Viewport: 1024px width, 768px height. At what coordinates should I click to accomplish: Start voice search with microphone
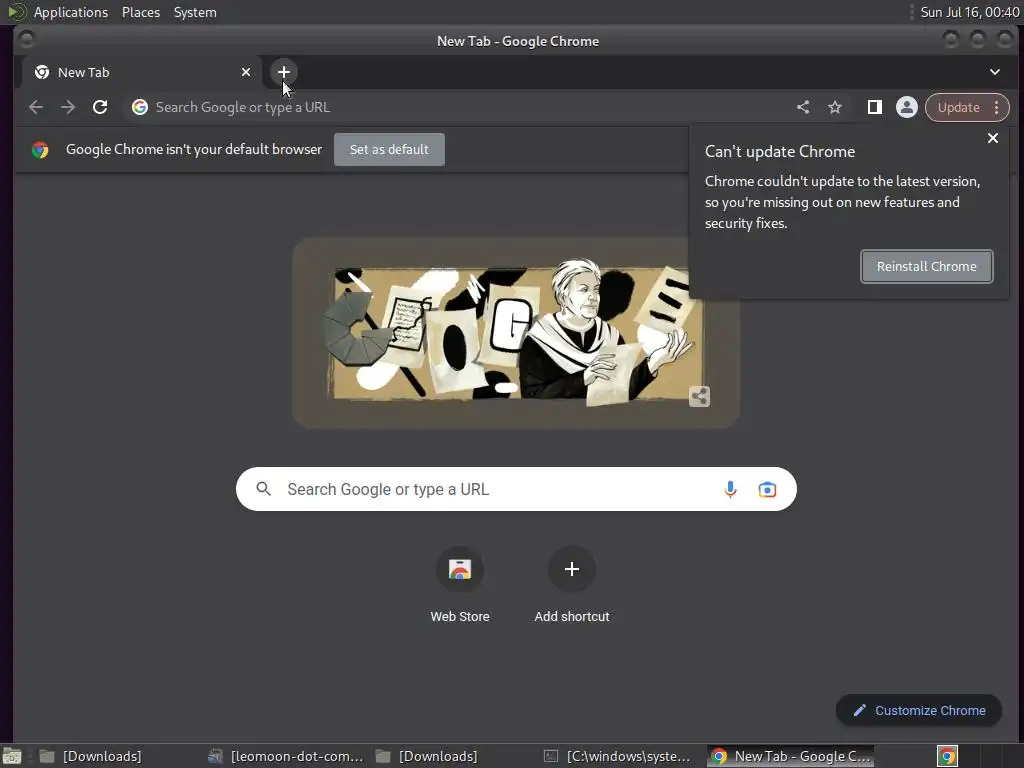[x=730, y=489]
